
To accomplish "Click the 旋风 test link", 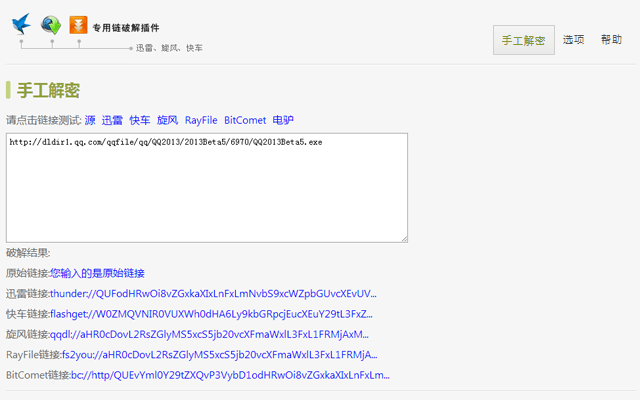I will click(167, 120).
